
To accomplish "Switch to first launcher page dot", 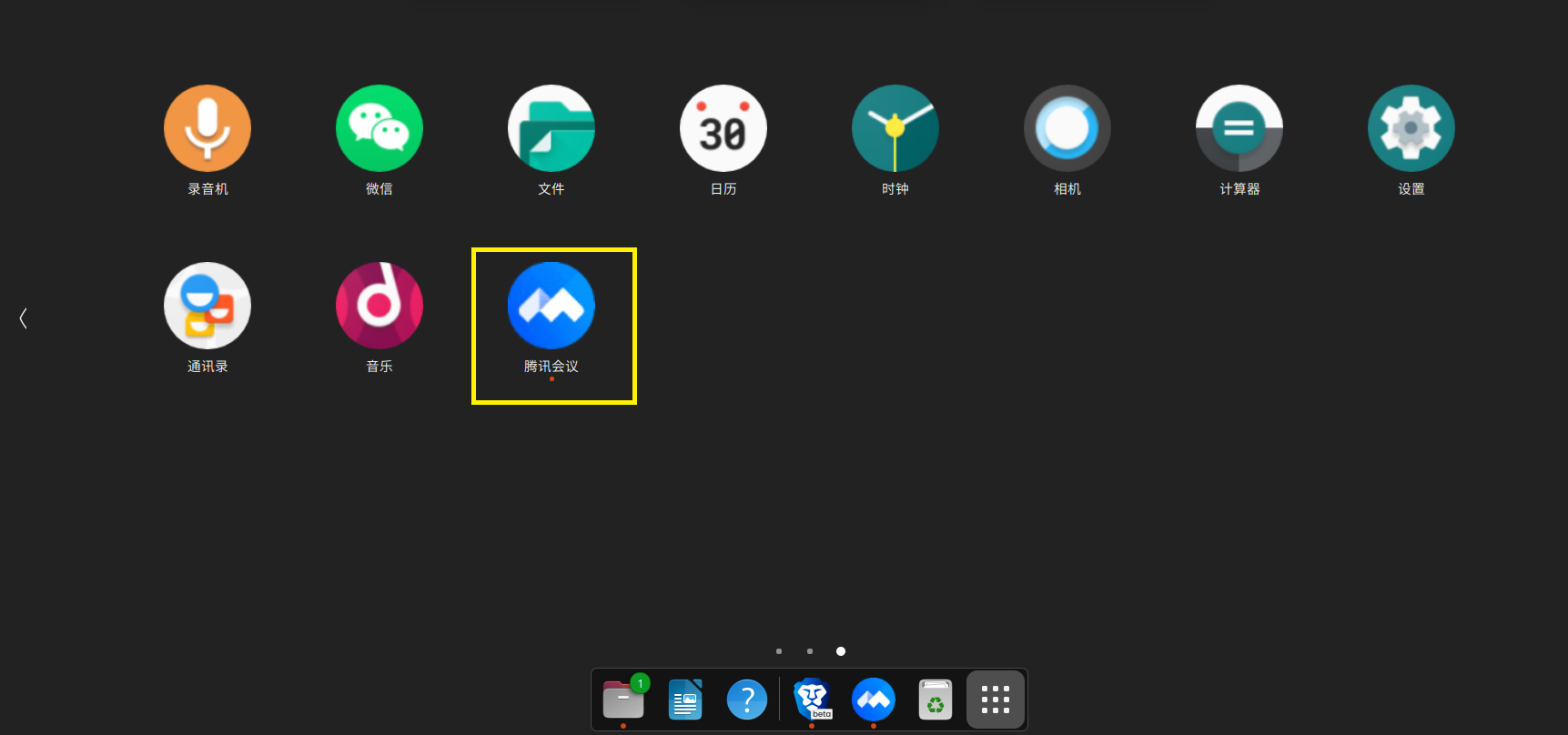I will tap(779, 651).
